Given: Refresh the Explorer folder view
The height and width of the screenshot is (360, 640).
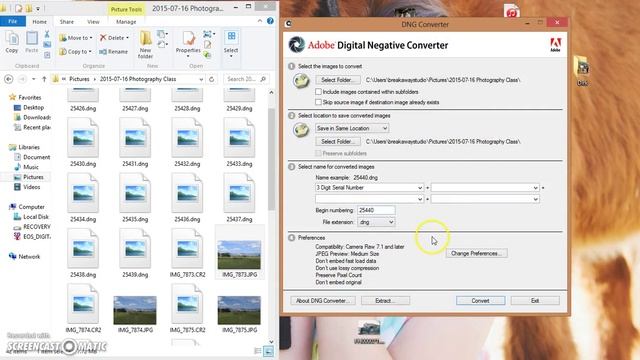Looking at the screenshot, I should pos(211,79).
